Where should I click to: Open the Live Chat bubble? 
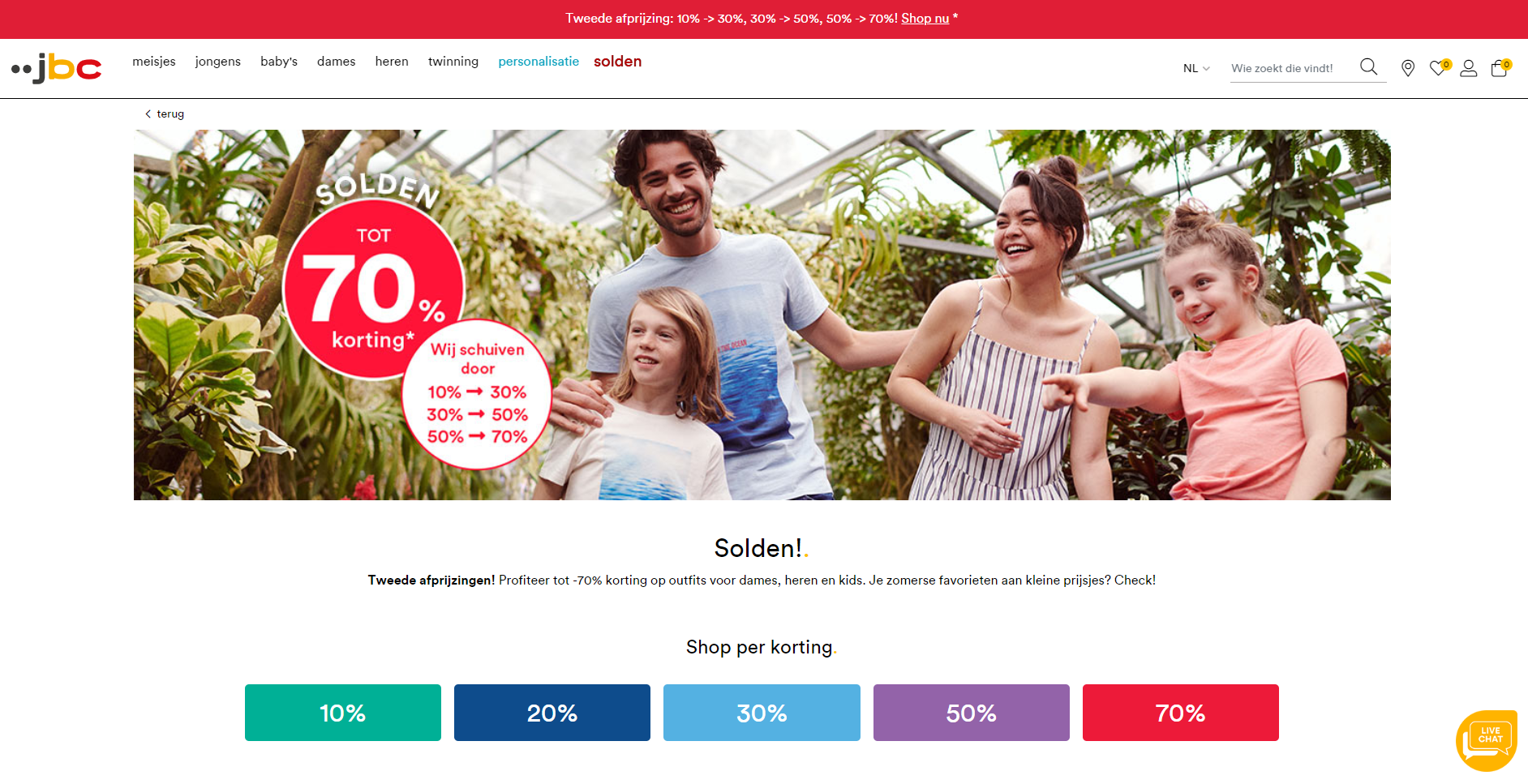pyautogui.click(x=1486, y=740)
